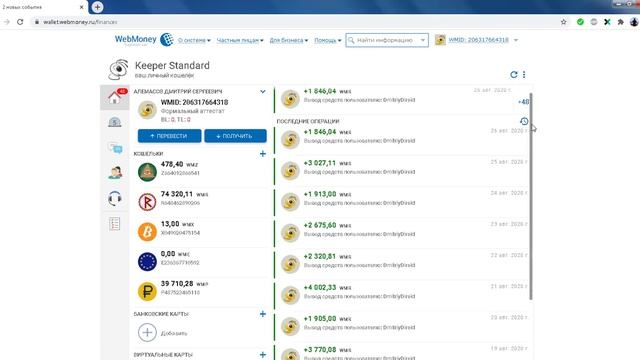Open the operations history clock icon
The height and width of the screenshot is (360, 640).
click(x=524, y=121)
